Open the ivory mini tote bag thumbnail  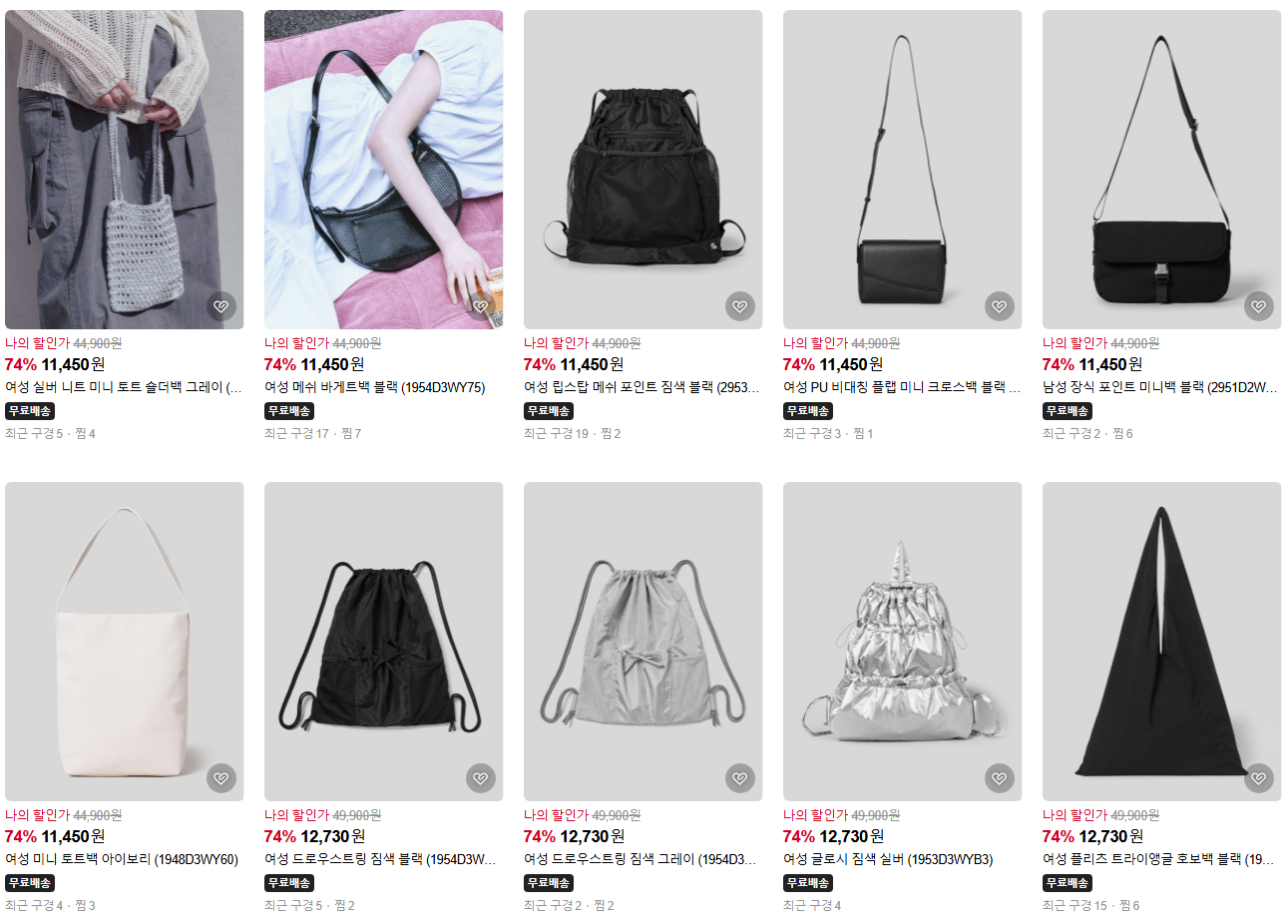[125, 642]
